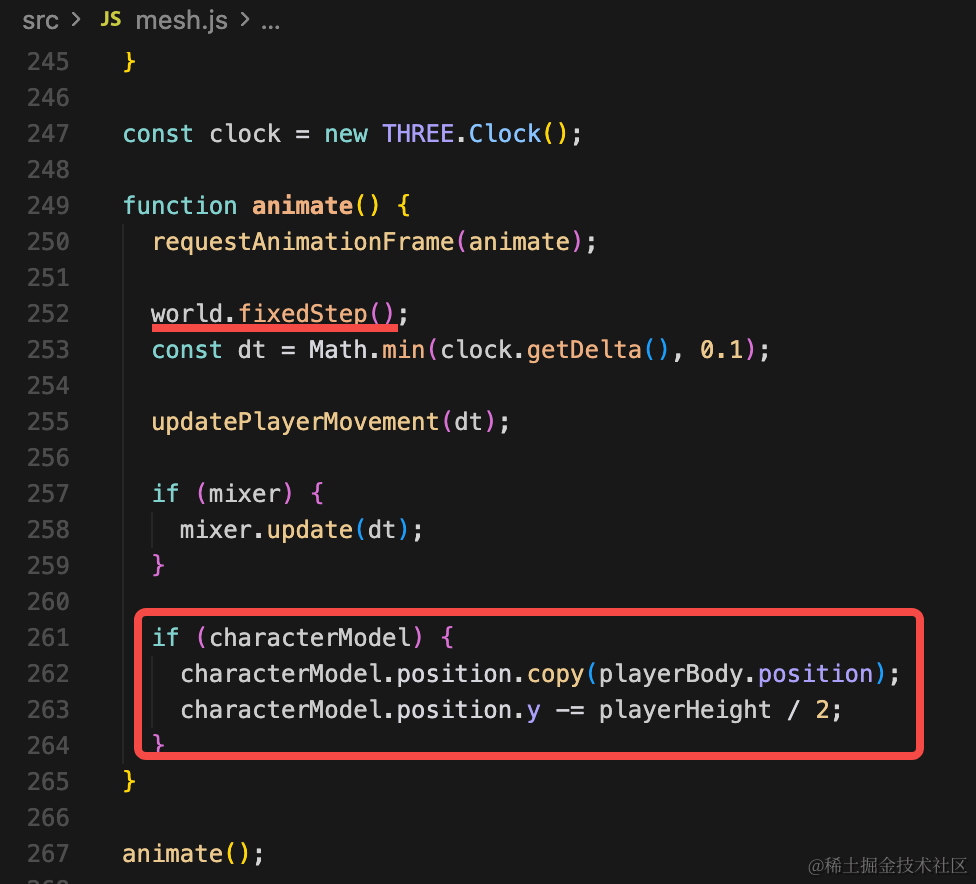Click line number 249 in the gutter
The height and width of the screenshot is (884, 976).
pyautogui.click(x=48, y=206)
